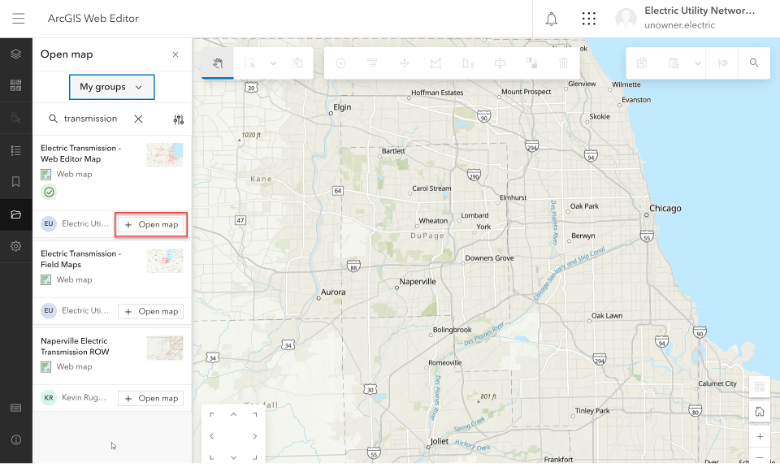Click the map home extent button
Screen dimensions: 780x465
point(759,412)
